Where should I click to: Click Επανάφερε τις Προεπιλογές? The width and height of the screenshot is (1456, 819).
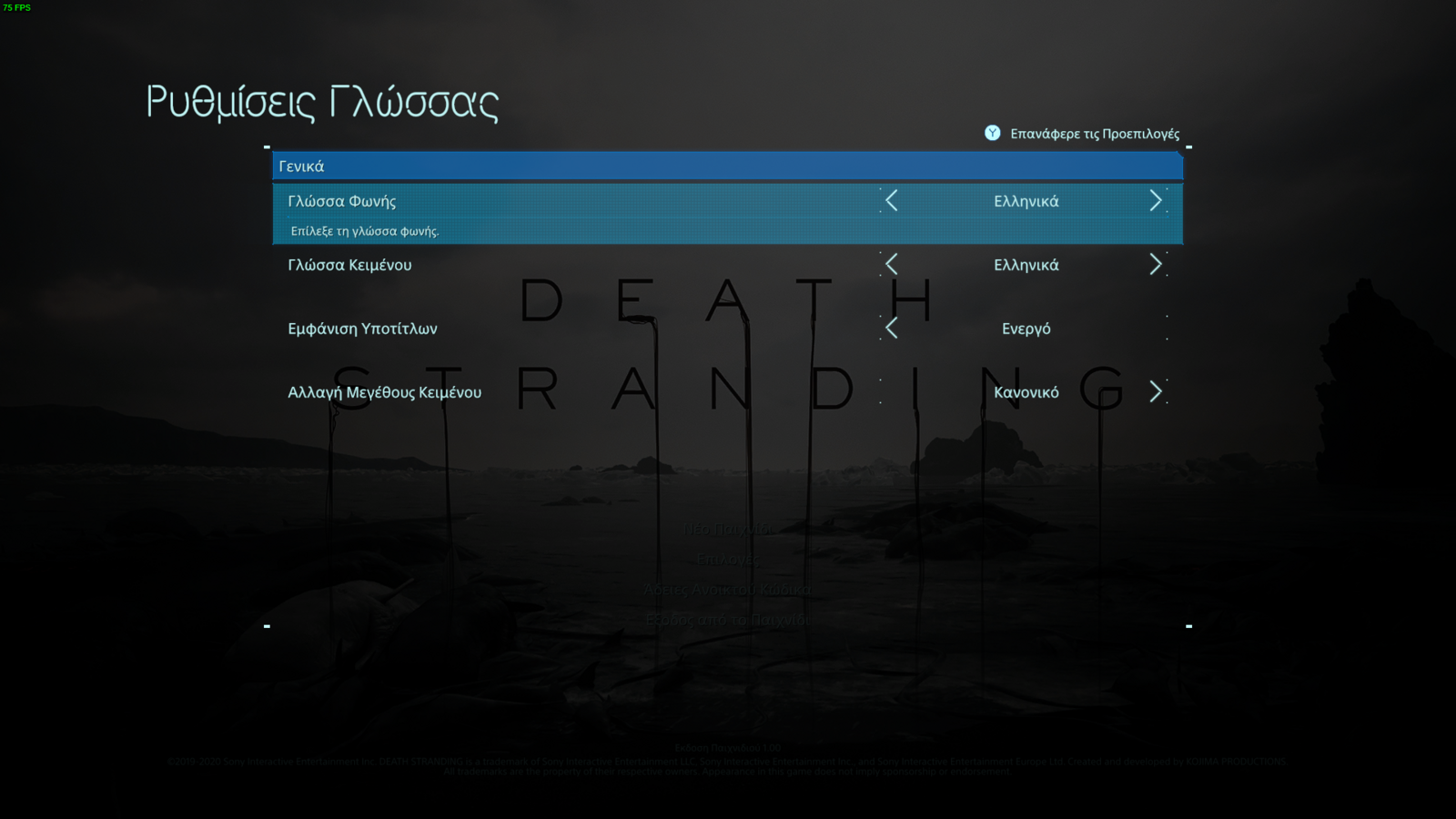pyautogui.click(x=1095, y=134)
